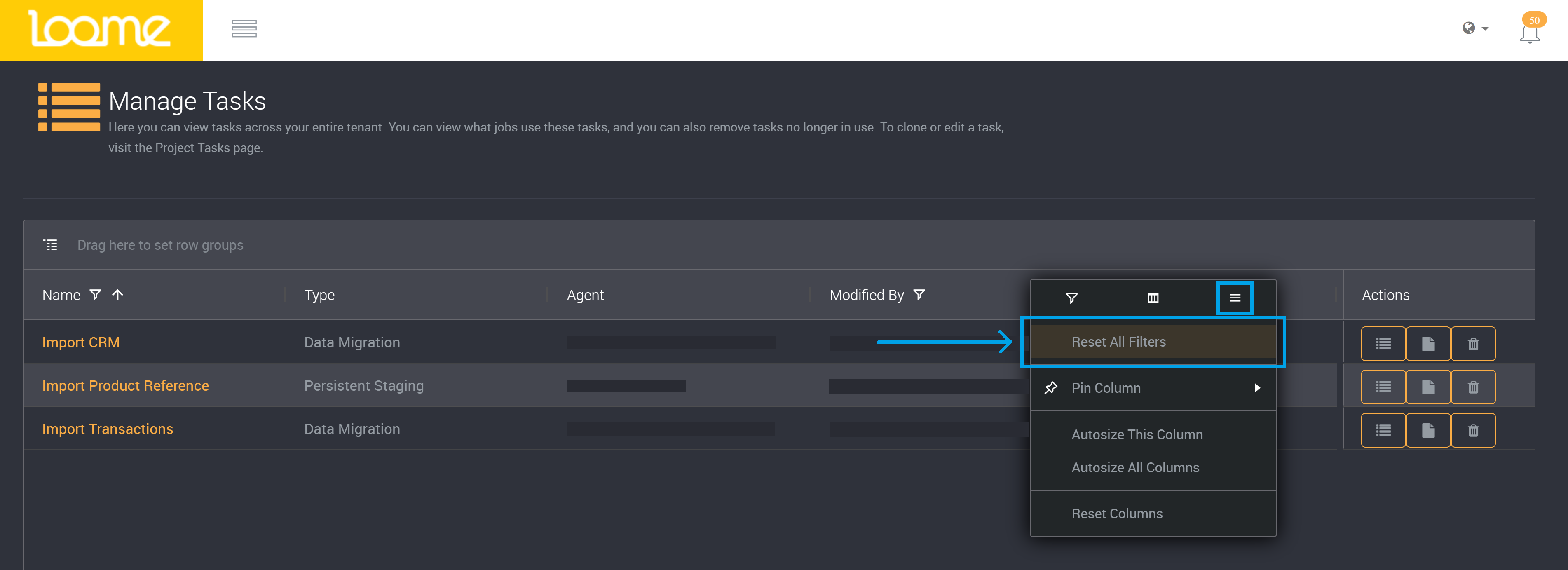Screen dimensions: 1568x570
Task: Switch to the columns tab in column menu
Action: 1153,298
